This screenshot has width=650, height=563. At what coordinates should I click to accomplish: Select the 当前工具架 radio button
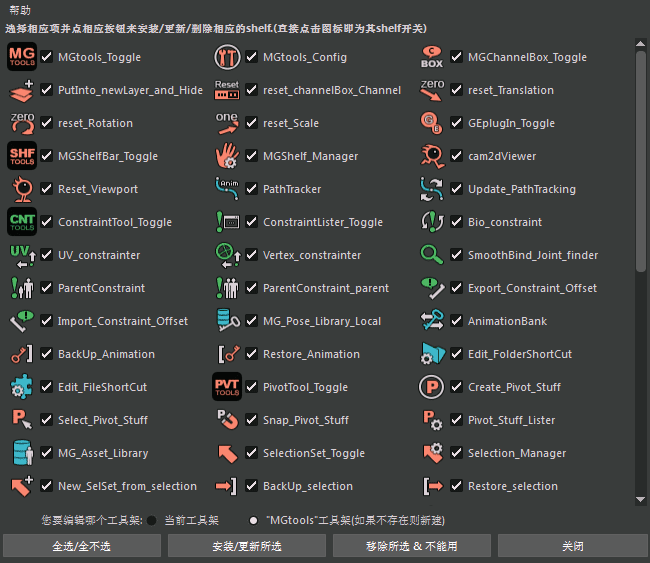point(152,520)
